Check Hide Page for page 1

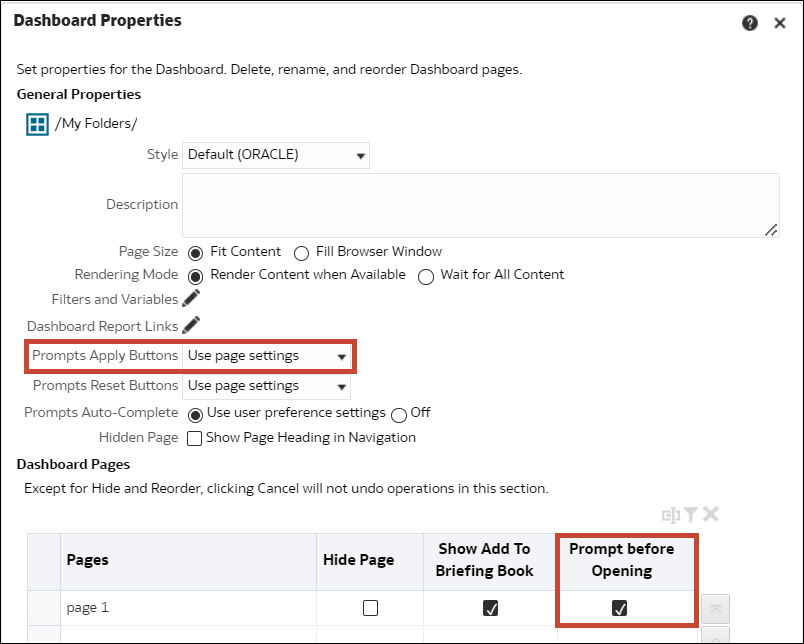(x=370, y=608)
